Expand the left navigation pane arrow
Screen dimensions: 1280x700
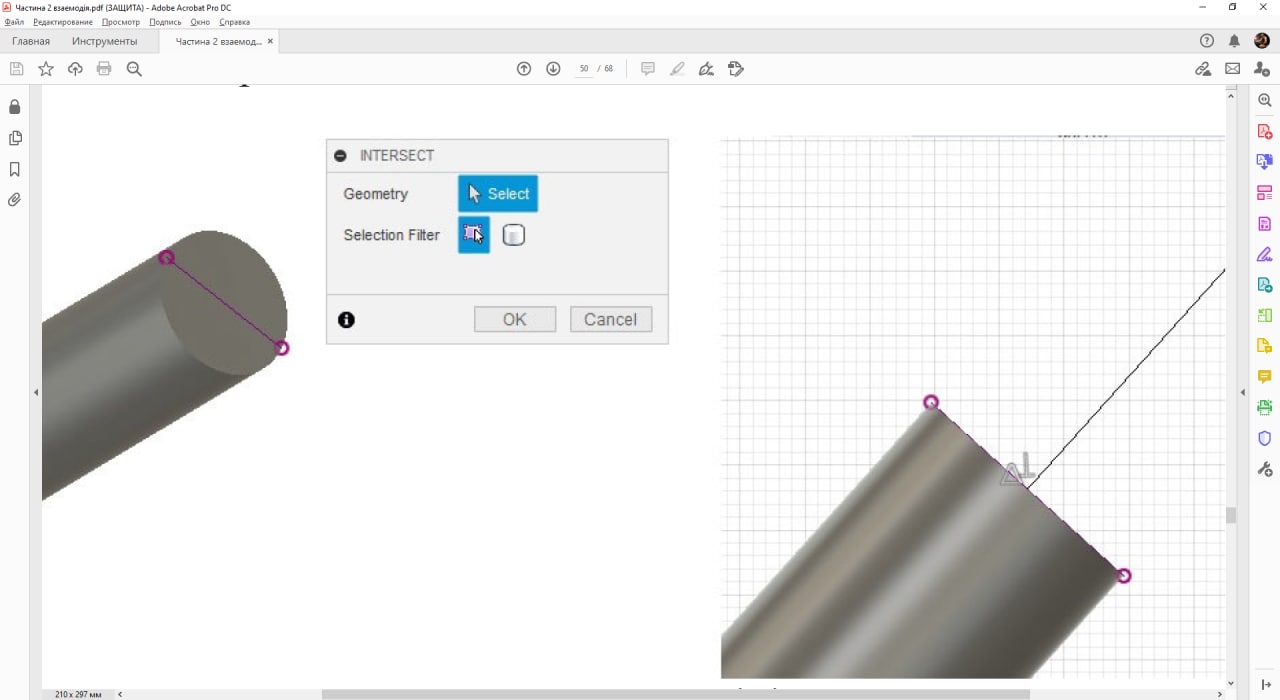36,392
